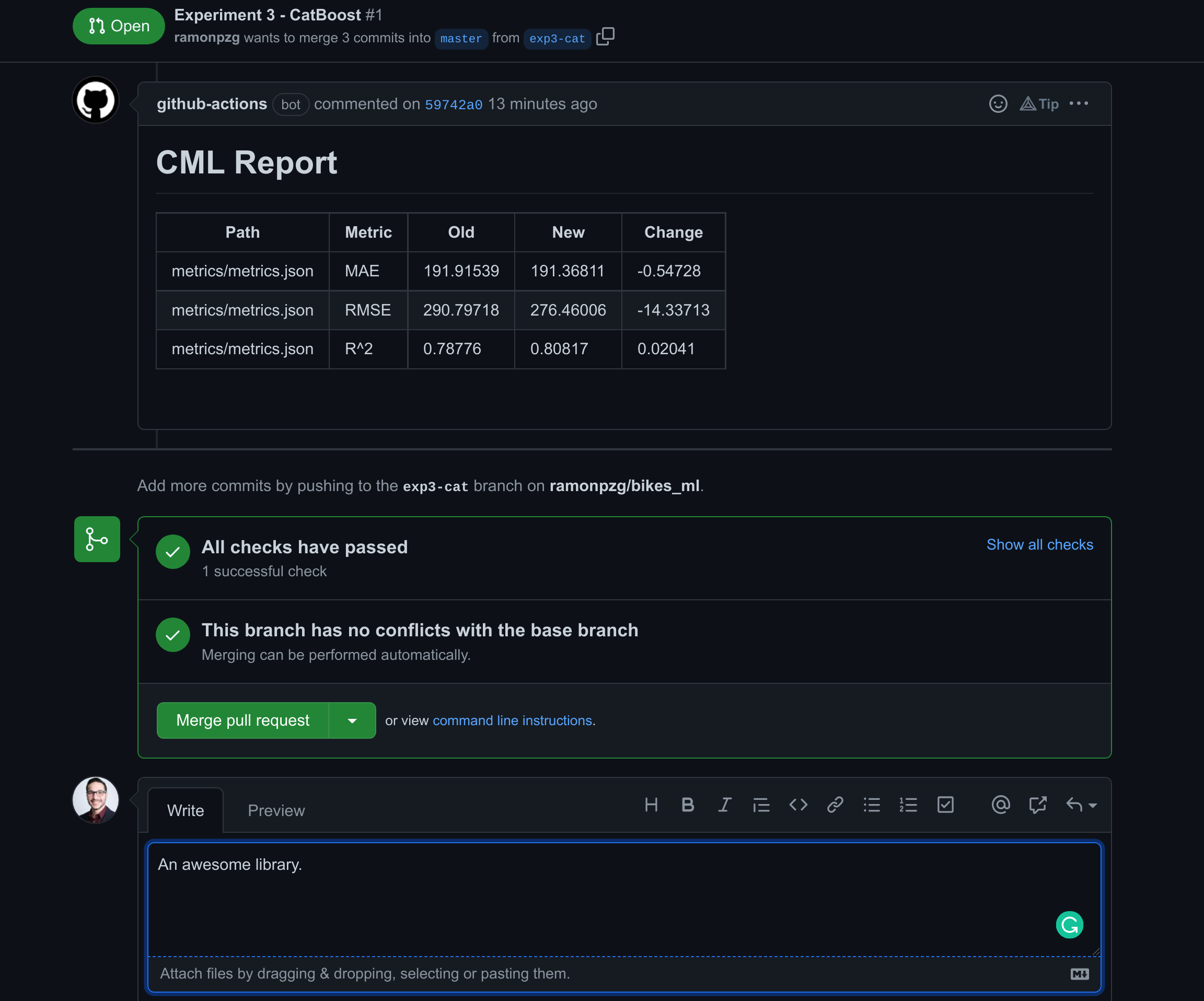Open the exp3-cat branch link
Screen dimensions: 1204x1001
(x=557, y=39)
